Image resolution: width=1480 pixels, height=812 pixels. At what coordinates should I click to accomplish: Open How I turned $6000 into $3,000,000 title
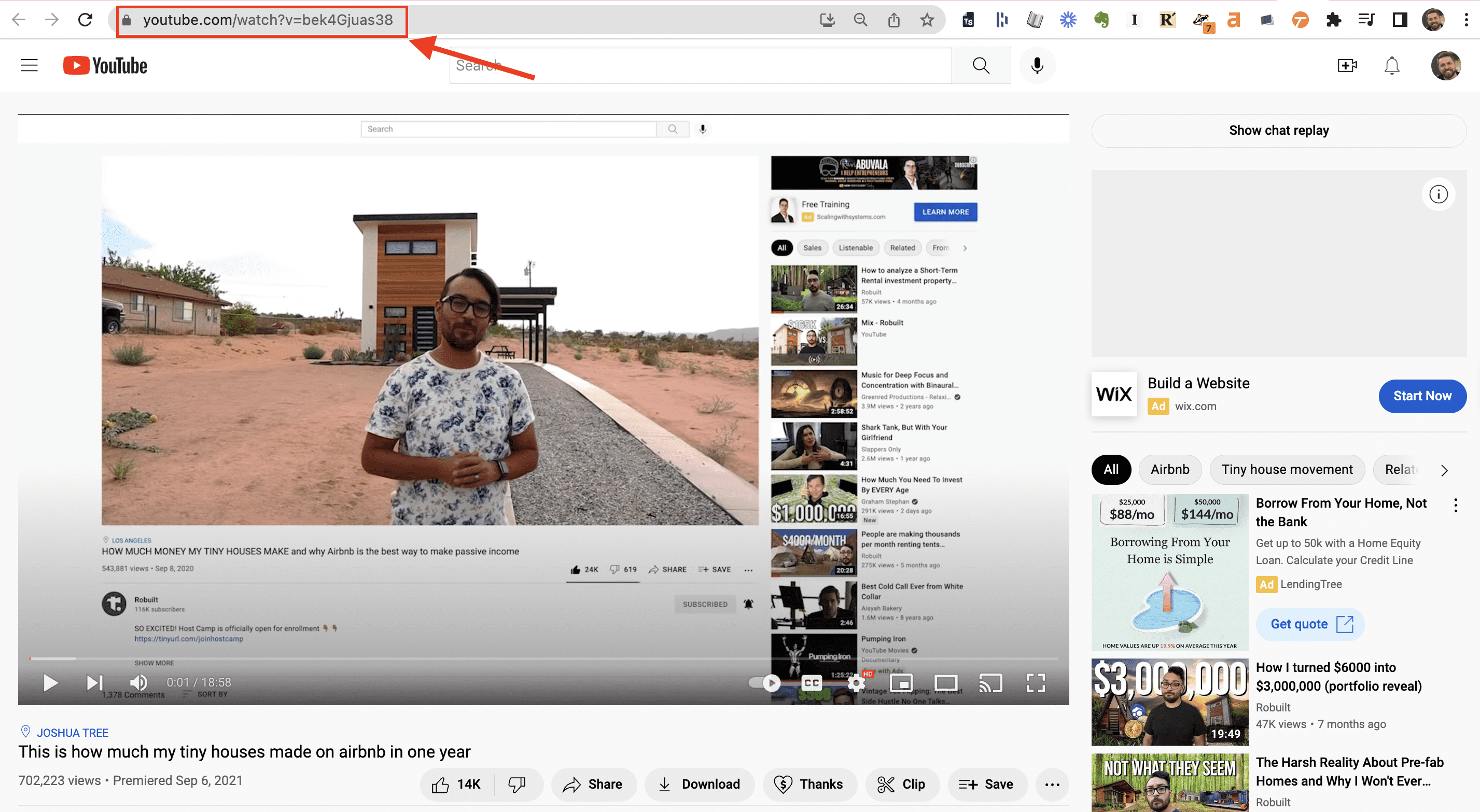coord(1338,676)
